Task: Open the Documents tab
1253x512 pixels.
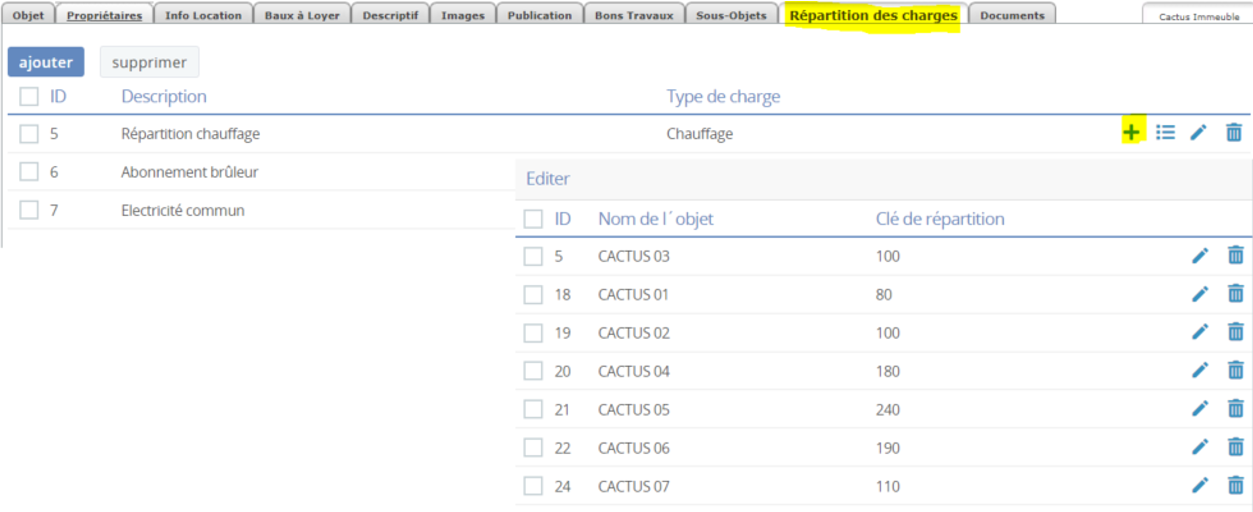Action: 1012,15
